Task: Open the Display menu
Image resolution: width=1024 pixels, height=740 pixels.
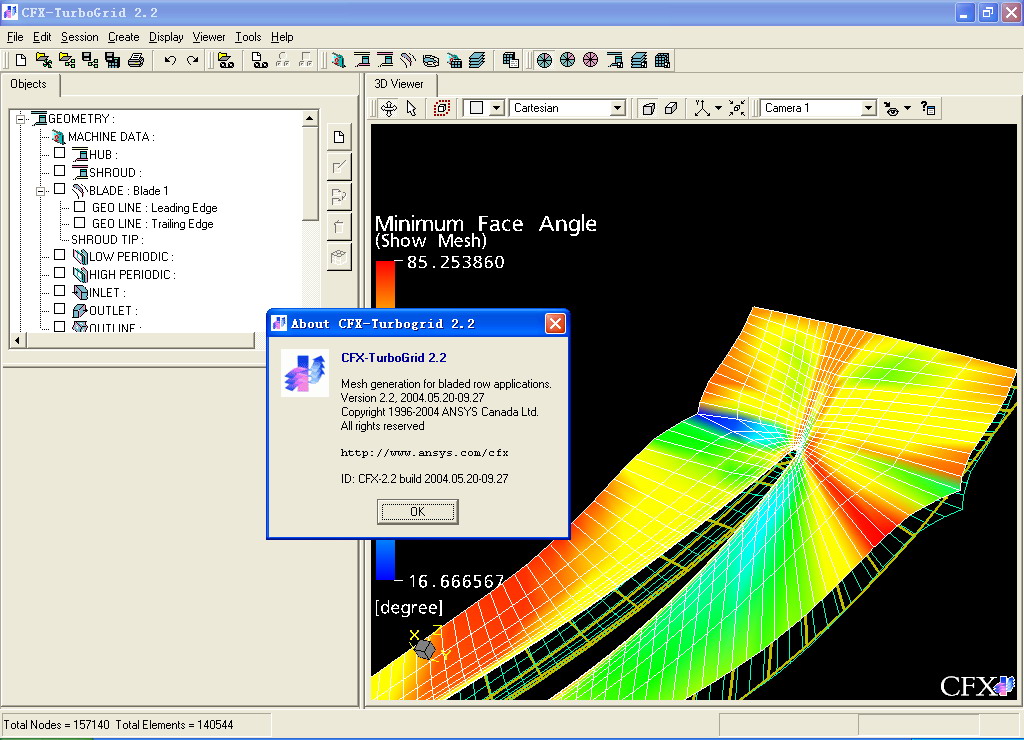Action: pyautogui.click(x=166, y=37)
